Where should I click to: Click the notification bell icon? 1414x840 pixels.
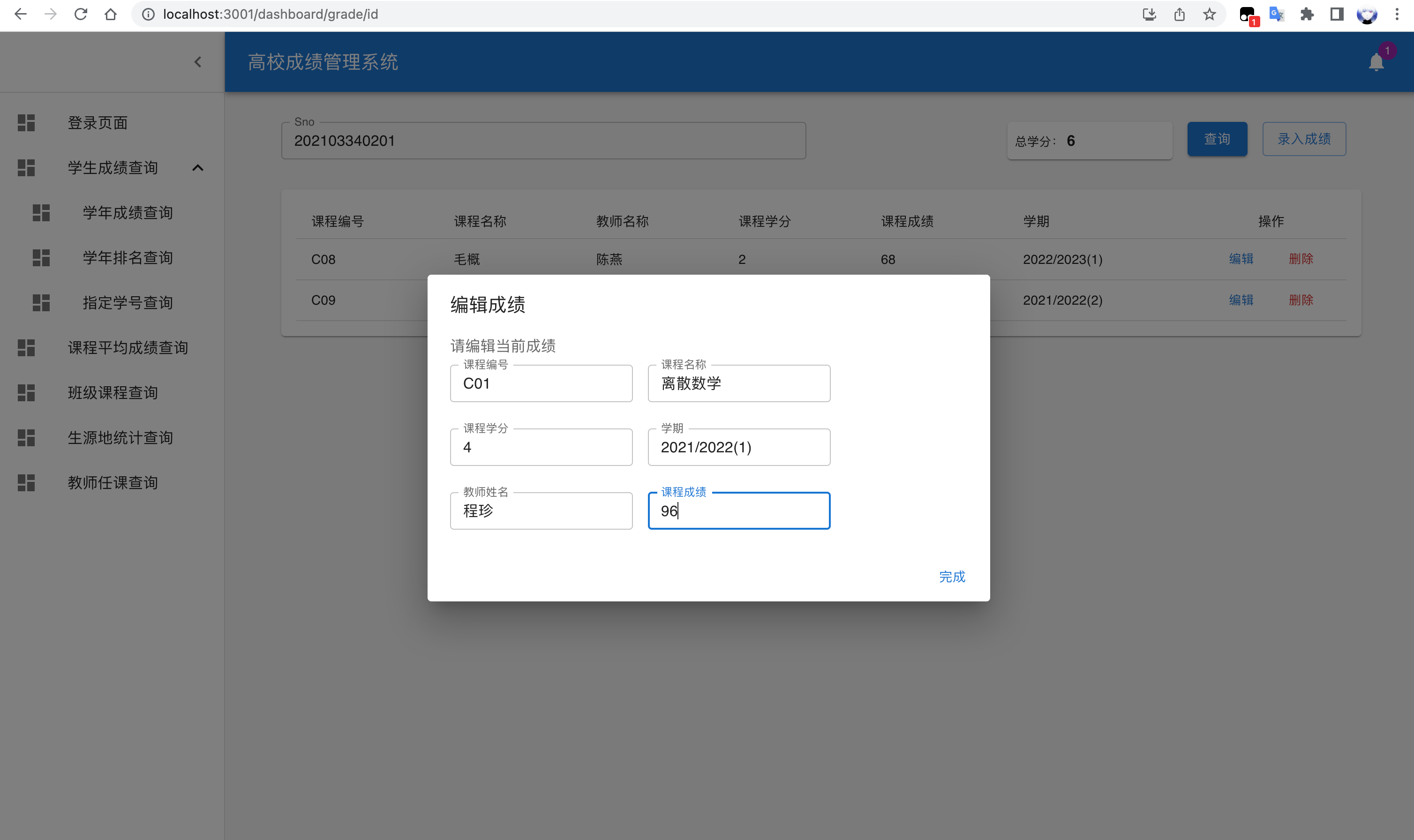click(x=1376, y=62)
